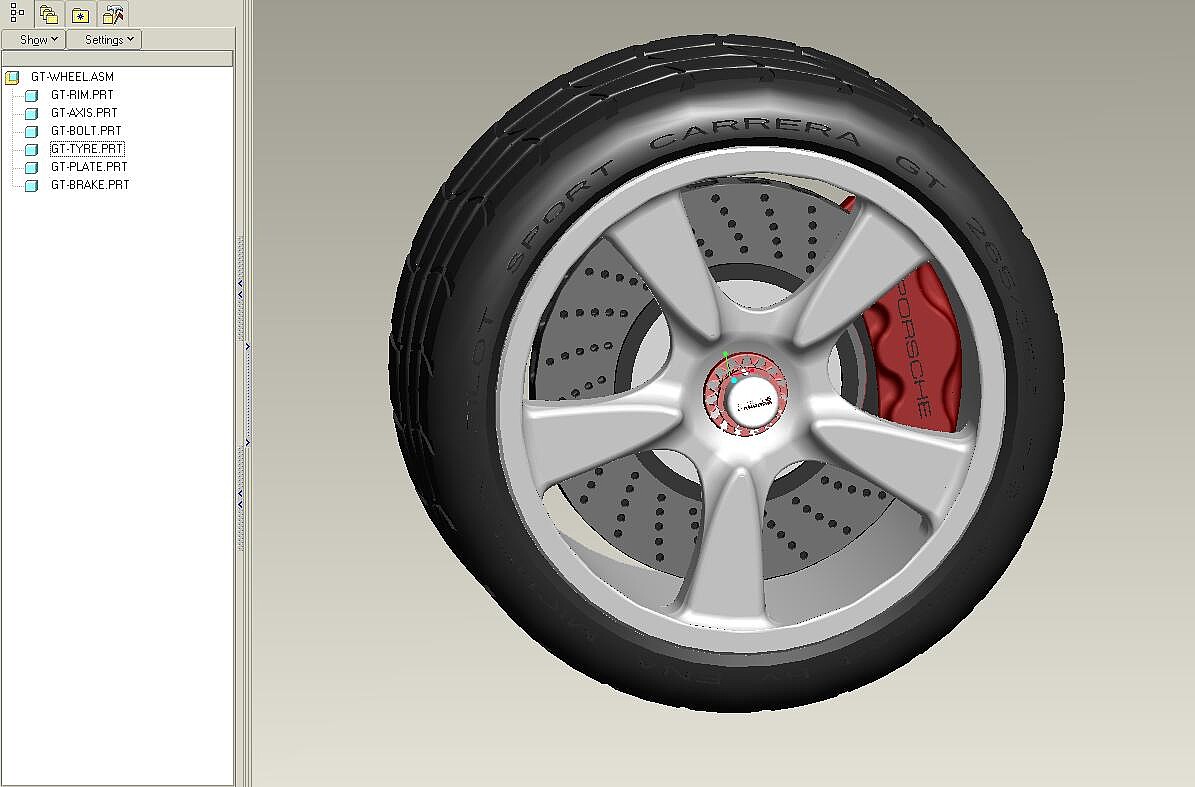The height and width of the screenshot is (787, 1195).
Task: Open the Connections tab with hammer icon
Action: point(113,14)
